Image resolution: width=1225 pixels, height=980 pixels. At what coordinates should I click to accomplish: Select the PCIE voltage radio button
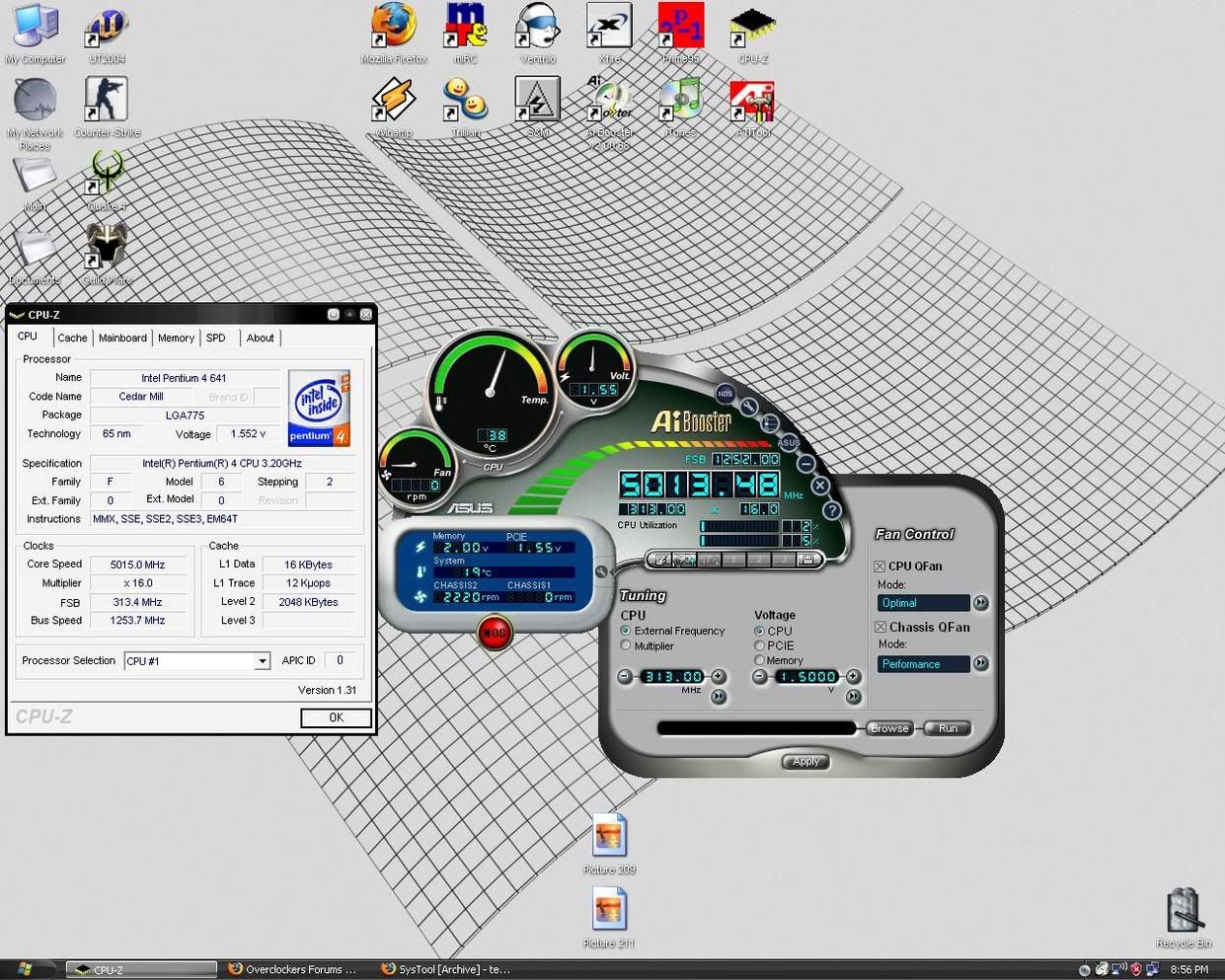click(x=759, y=645)
